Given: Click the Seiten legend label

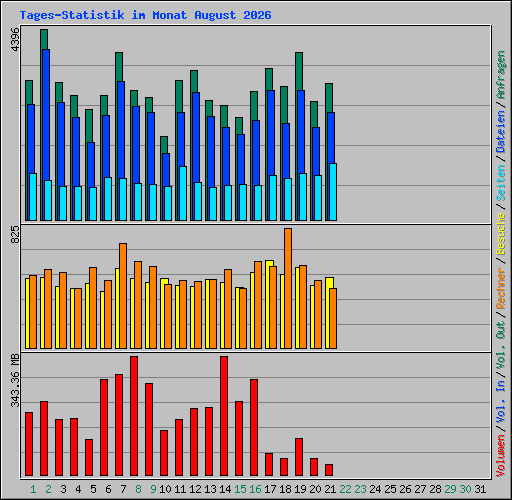Looking at the screenshot, I should pyautogui.click(x=500, y=183).
